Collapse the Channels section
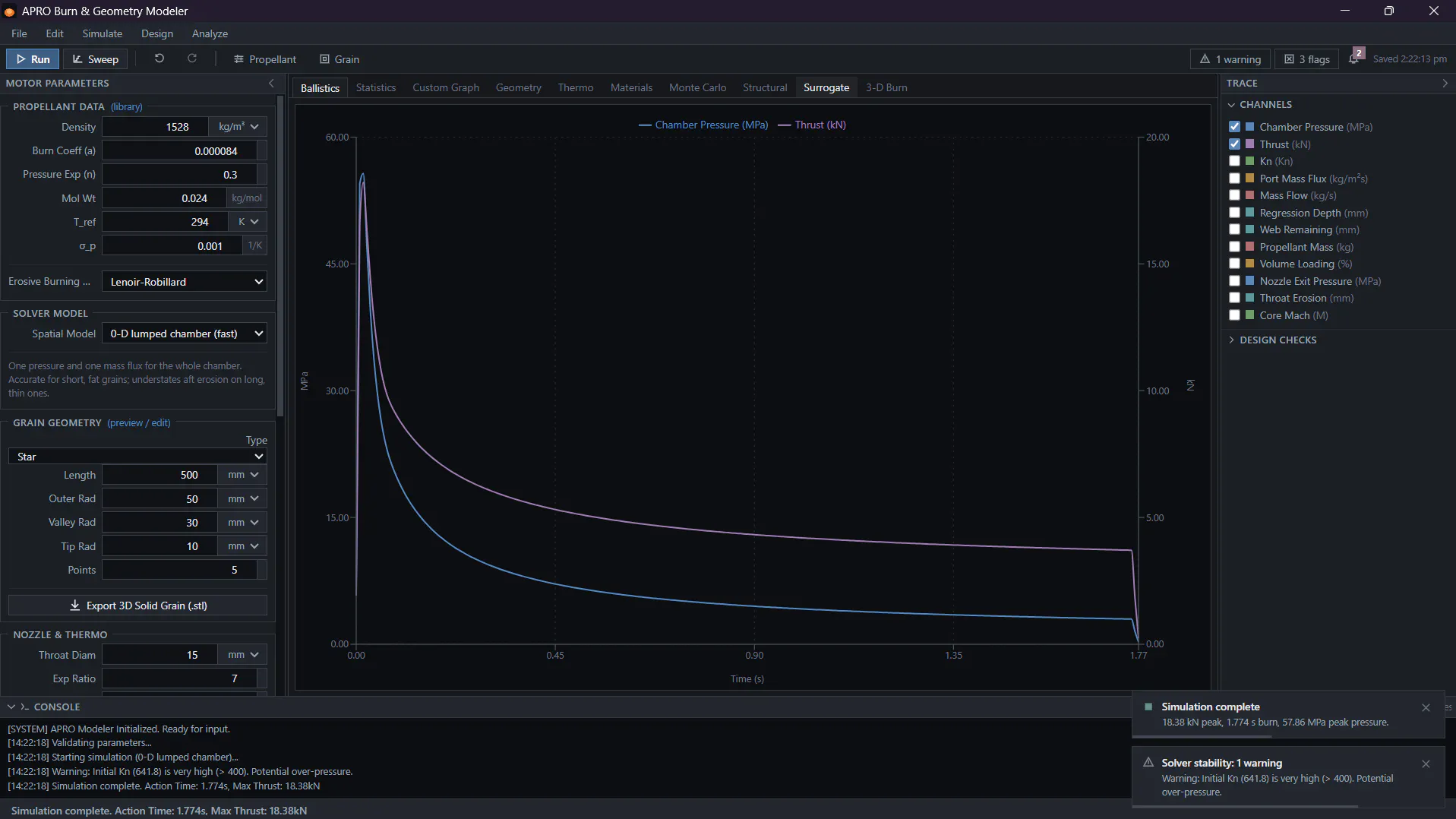This screenshot has height=819, width=1456. click(1259, 105)
